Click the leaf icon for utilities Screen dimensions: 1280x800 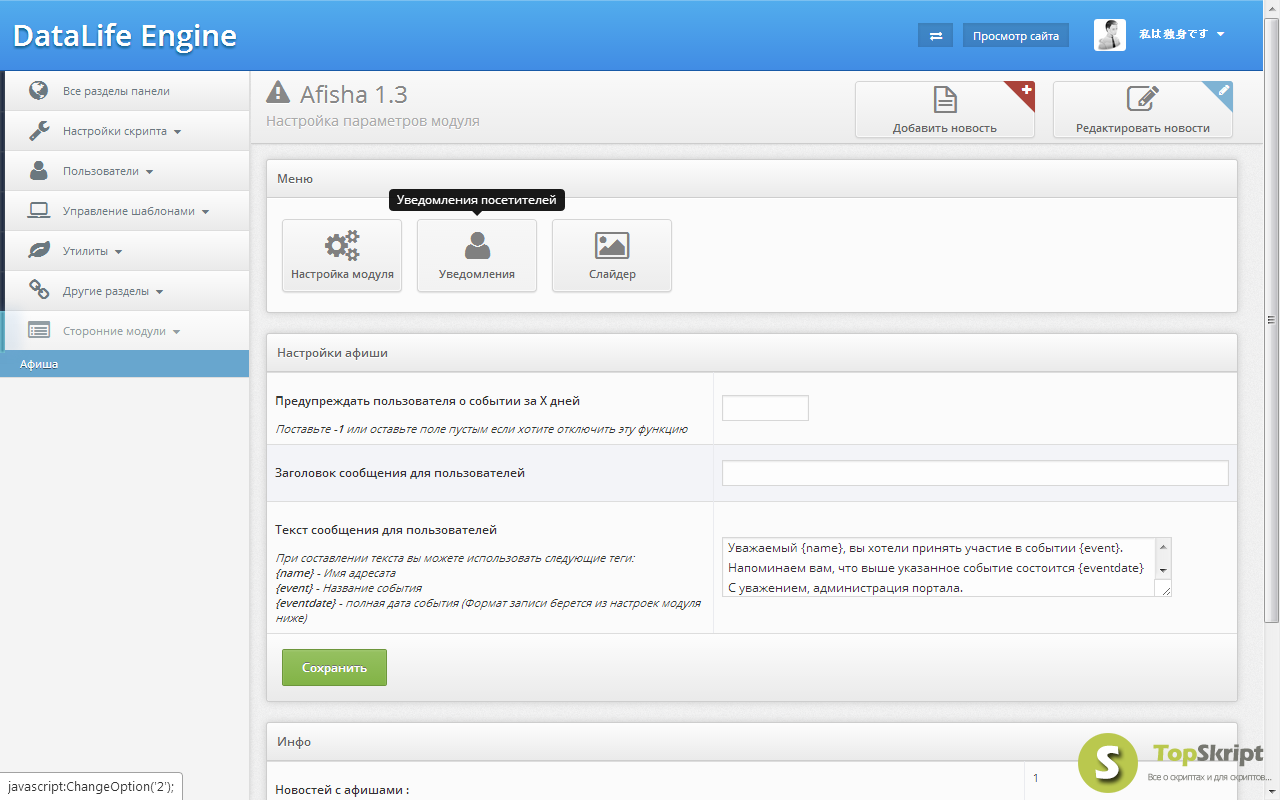point(39,250)
